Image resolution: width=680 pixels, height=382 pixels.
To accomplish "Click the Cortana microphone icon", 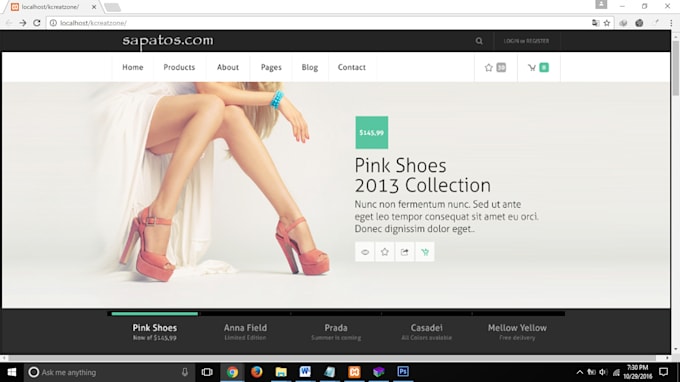I will (x=185, y=372).
